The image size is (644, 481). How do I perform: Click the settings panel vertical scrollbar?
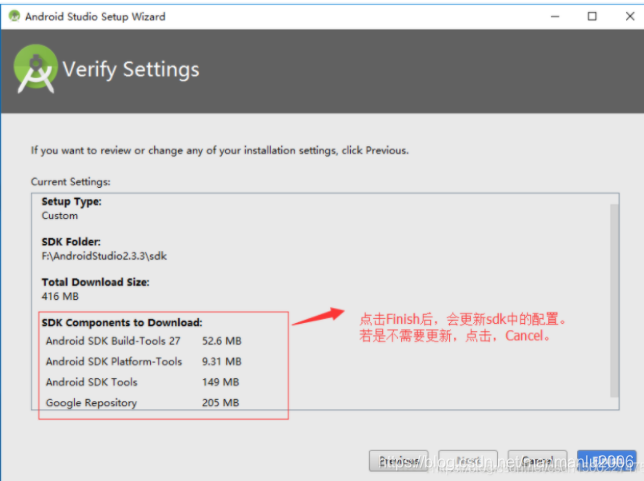(614, 301)
